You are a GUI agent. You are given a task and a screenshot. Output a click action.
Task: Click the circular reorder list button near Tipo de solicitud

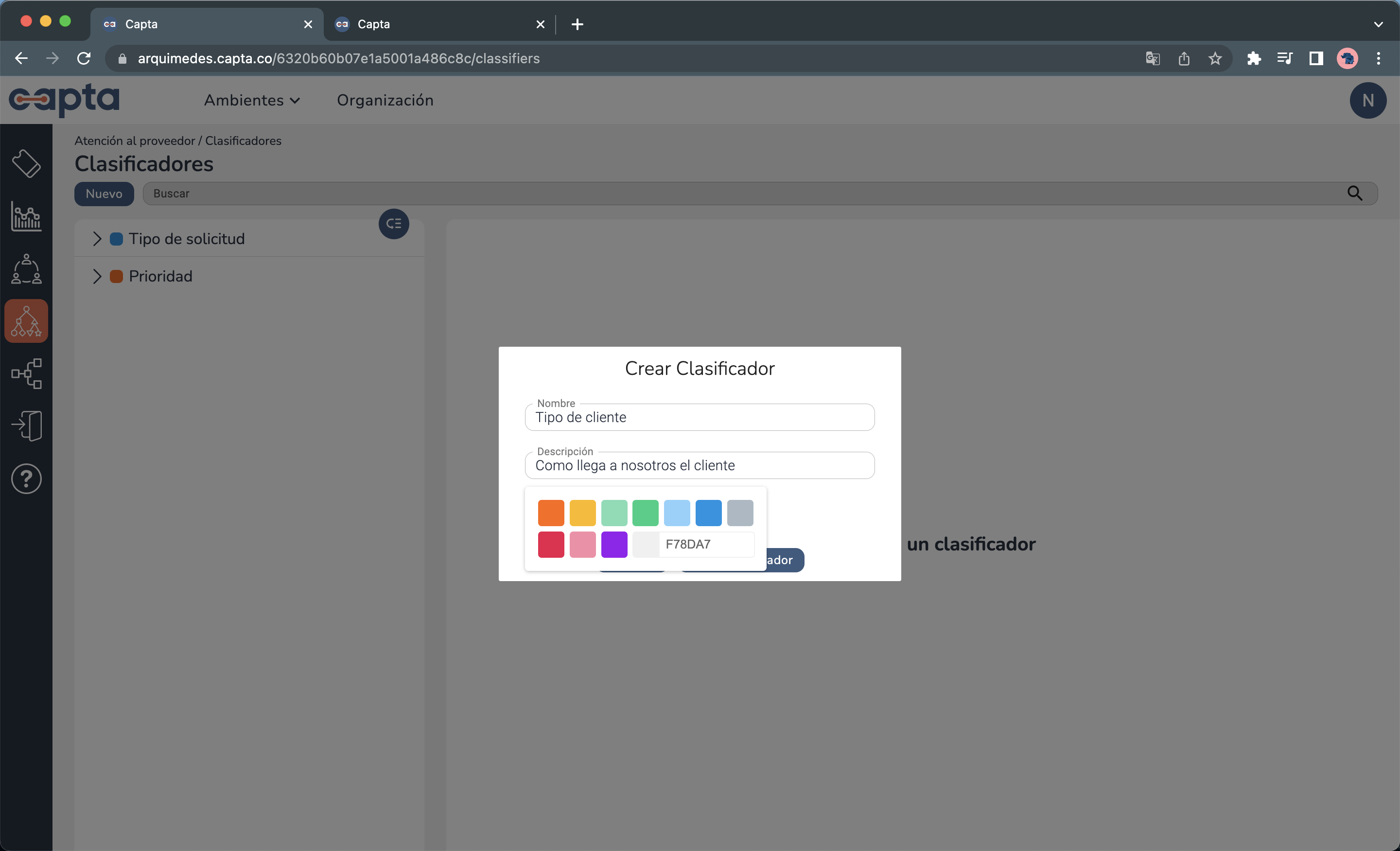click(393, 224)
